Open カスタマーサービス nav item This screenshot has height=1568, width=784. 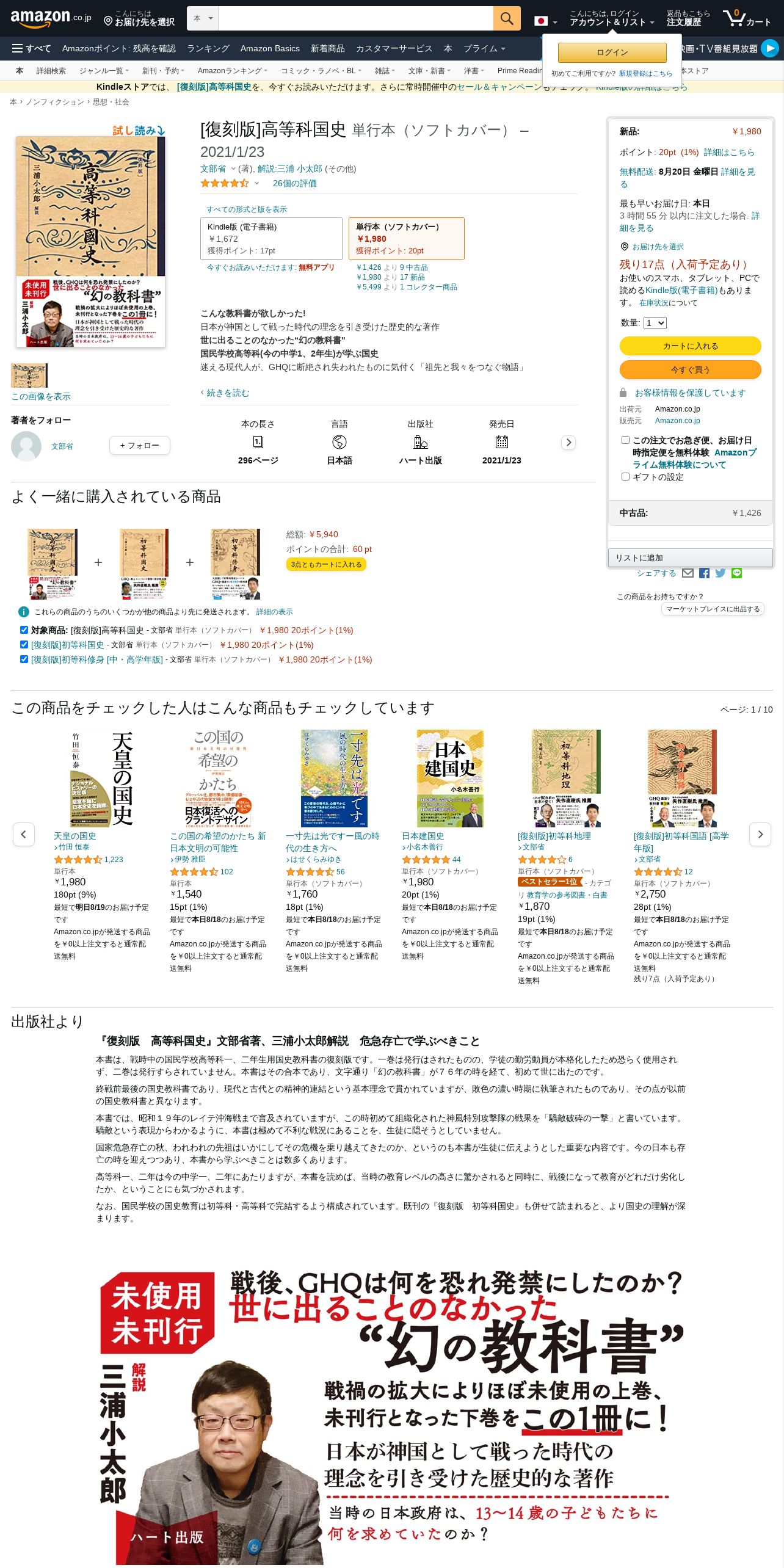(x=394, y=48)
